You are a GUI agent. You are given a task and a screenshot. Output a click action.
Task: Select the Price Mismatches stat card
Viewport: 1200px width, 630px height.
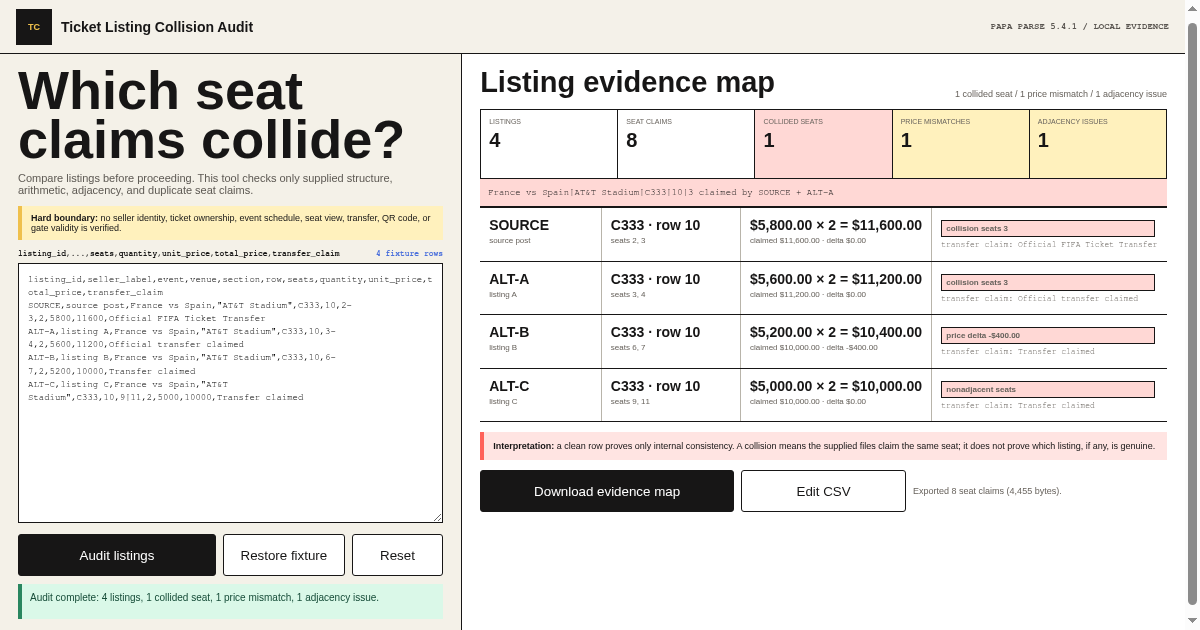(x=960, y=144)
